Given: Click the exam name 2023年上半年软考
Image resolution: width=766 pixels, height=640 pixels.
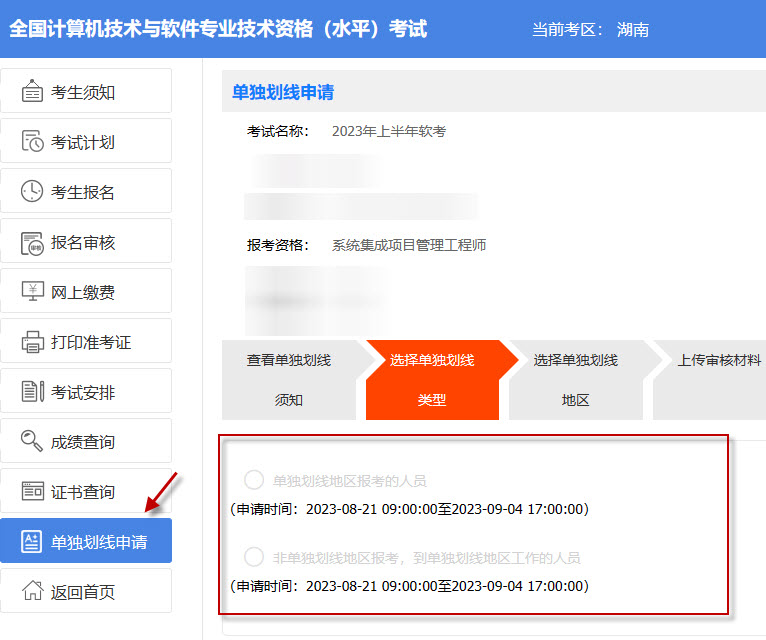Looking at the screenshot, I should (389, 131).
